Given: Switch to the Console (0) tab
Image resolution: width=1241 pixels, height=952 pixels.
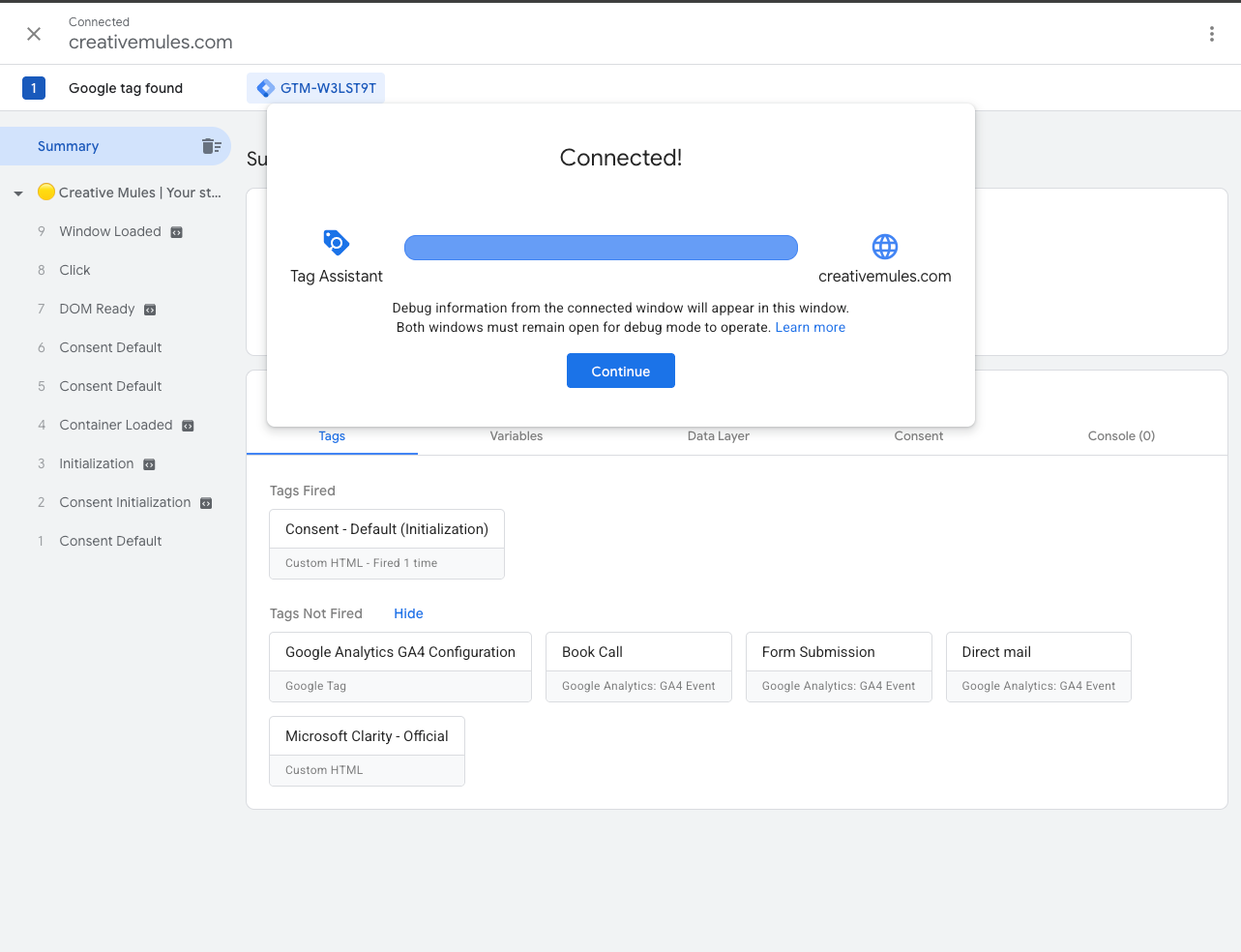Looking at the screenshot, I should tap(1121, 436).
